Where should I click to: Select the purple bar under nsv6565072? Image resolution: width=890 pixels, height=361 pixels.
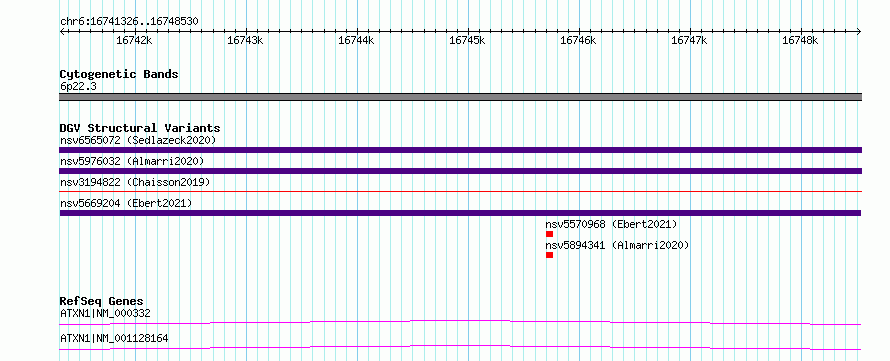[460, 150]
